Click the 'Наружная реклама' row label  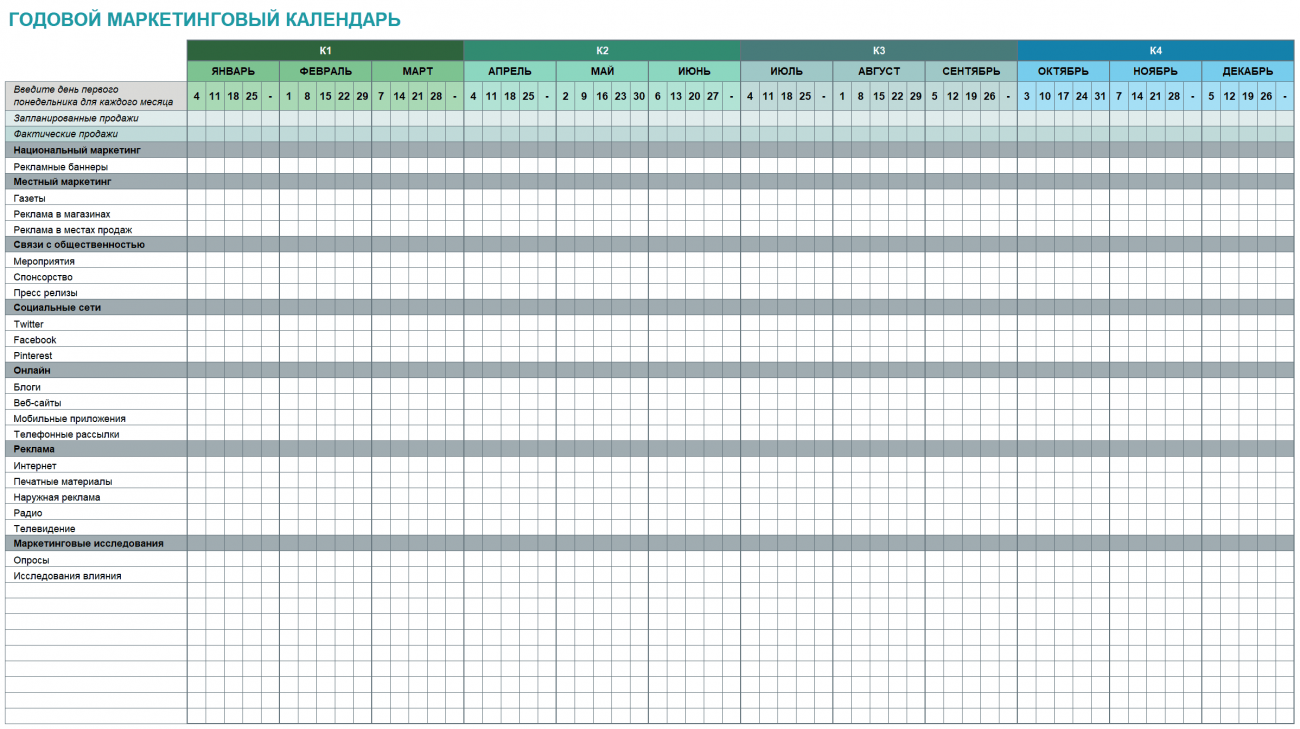(x=96, y=497)
